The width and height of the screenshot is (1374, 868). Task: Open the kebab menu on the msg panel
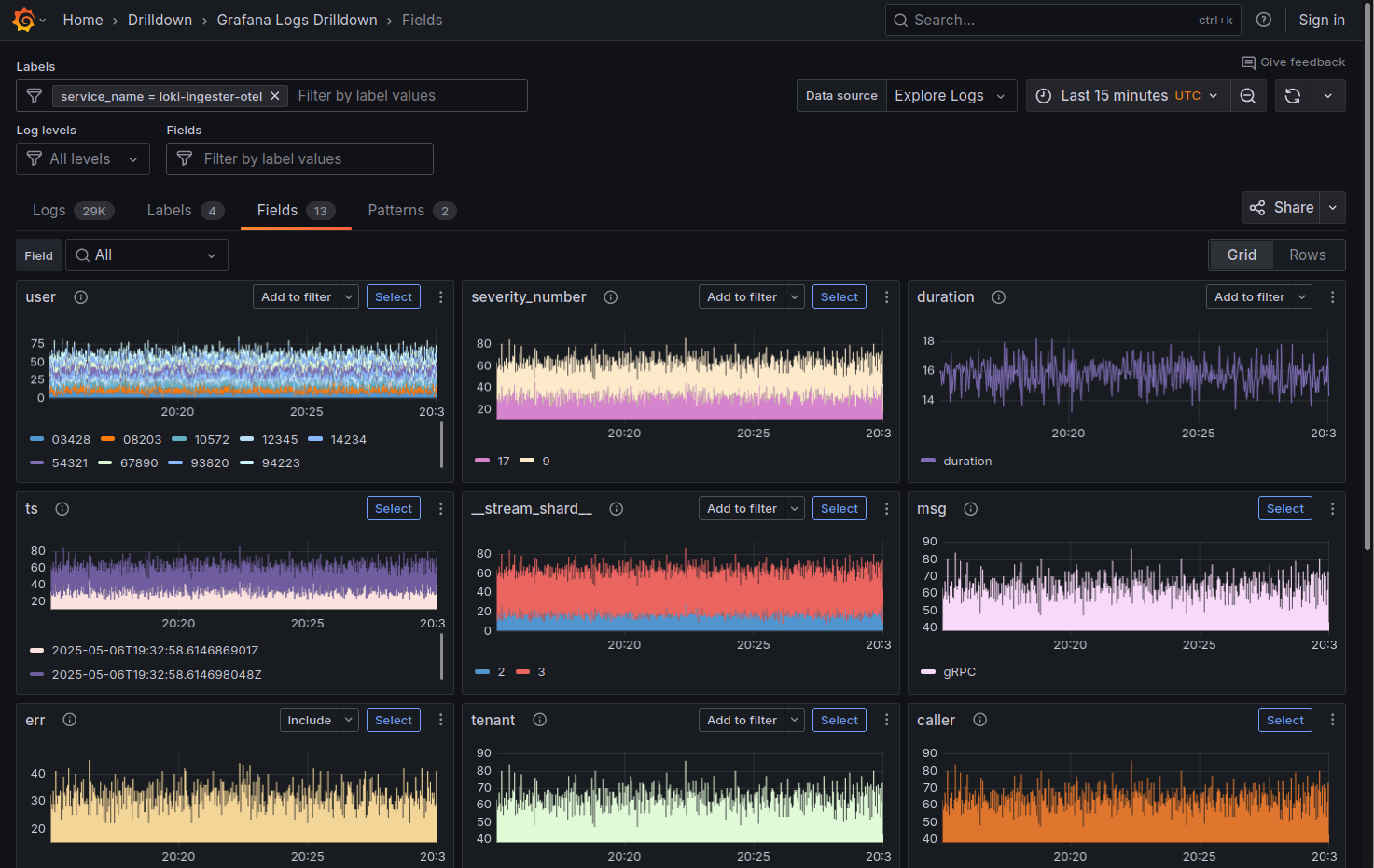(1332, 508)
